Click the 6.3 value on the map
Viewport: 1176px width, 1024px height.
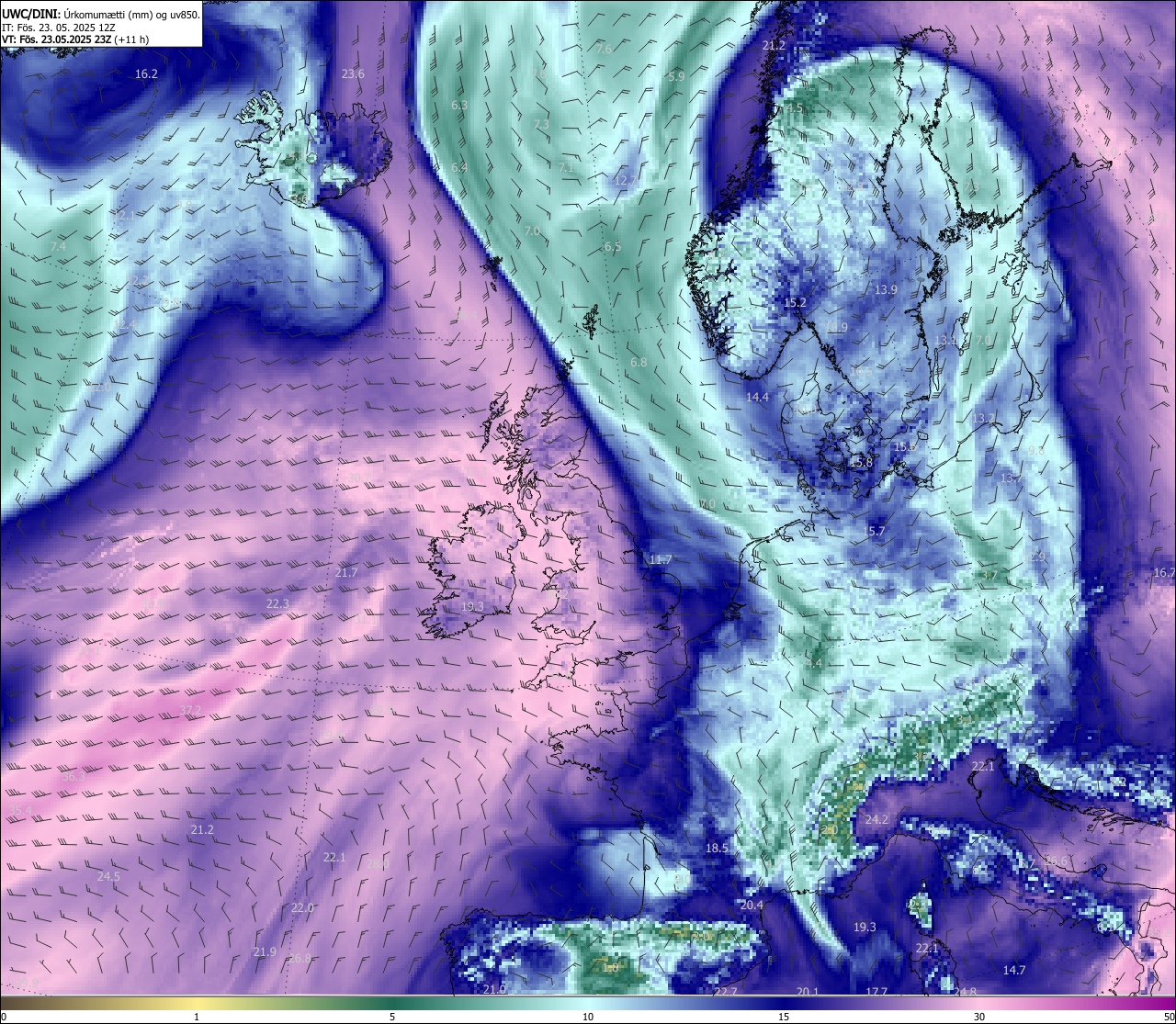459,105
